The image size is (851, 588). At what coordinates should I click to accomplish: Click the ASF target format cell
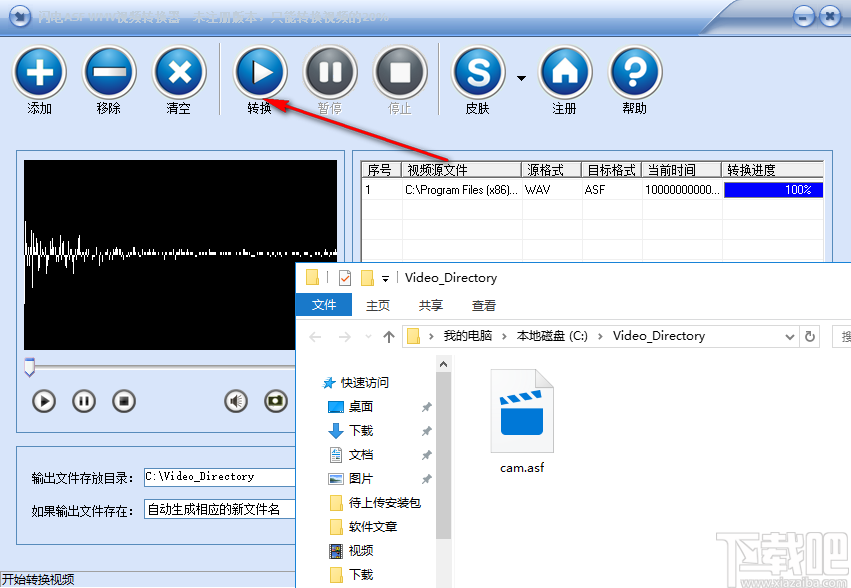point(612,190)
